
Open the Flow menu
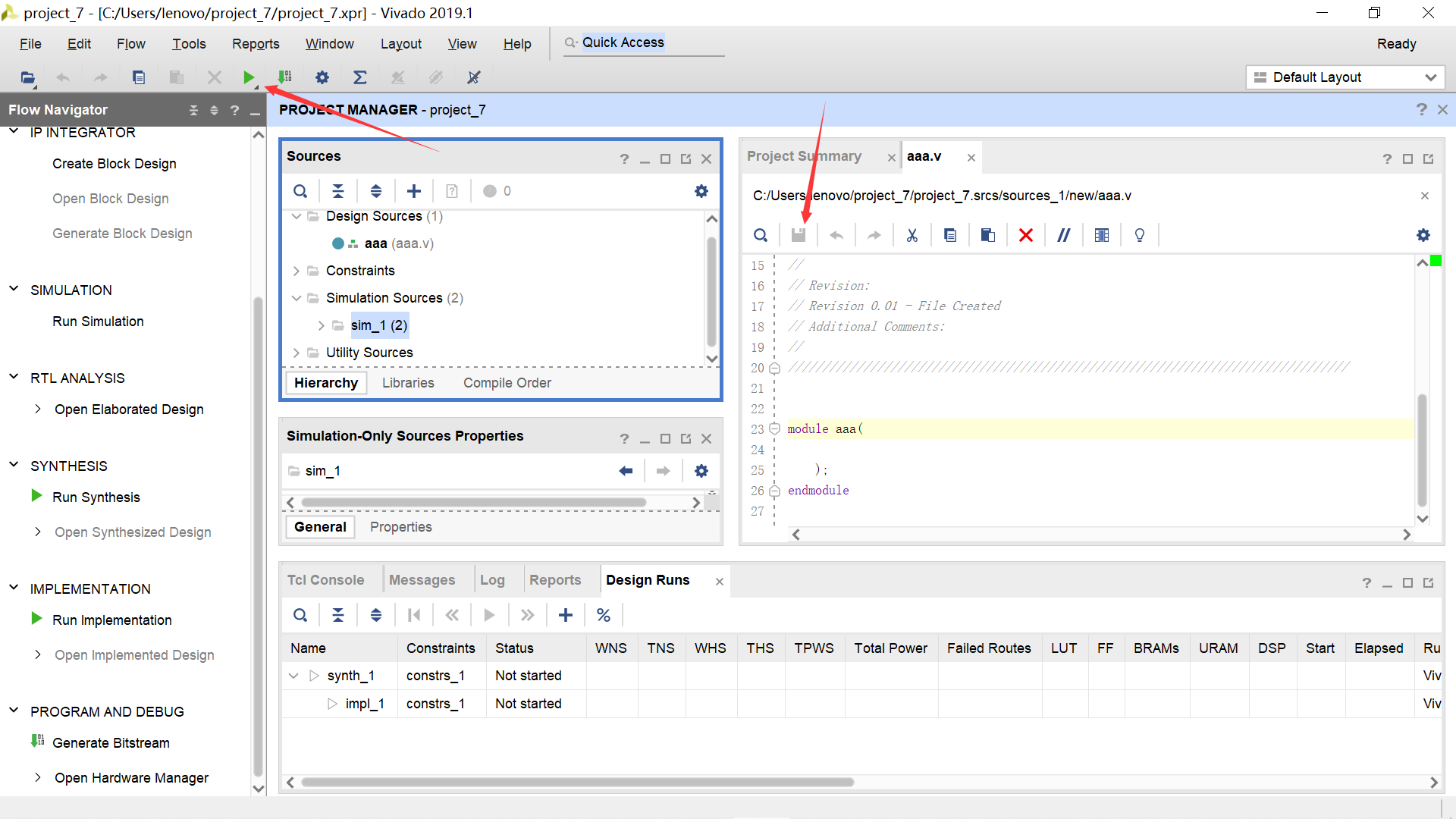click(x=130, y=44)
